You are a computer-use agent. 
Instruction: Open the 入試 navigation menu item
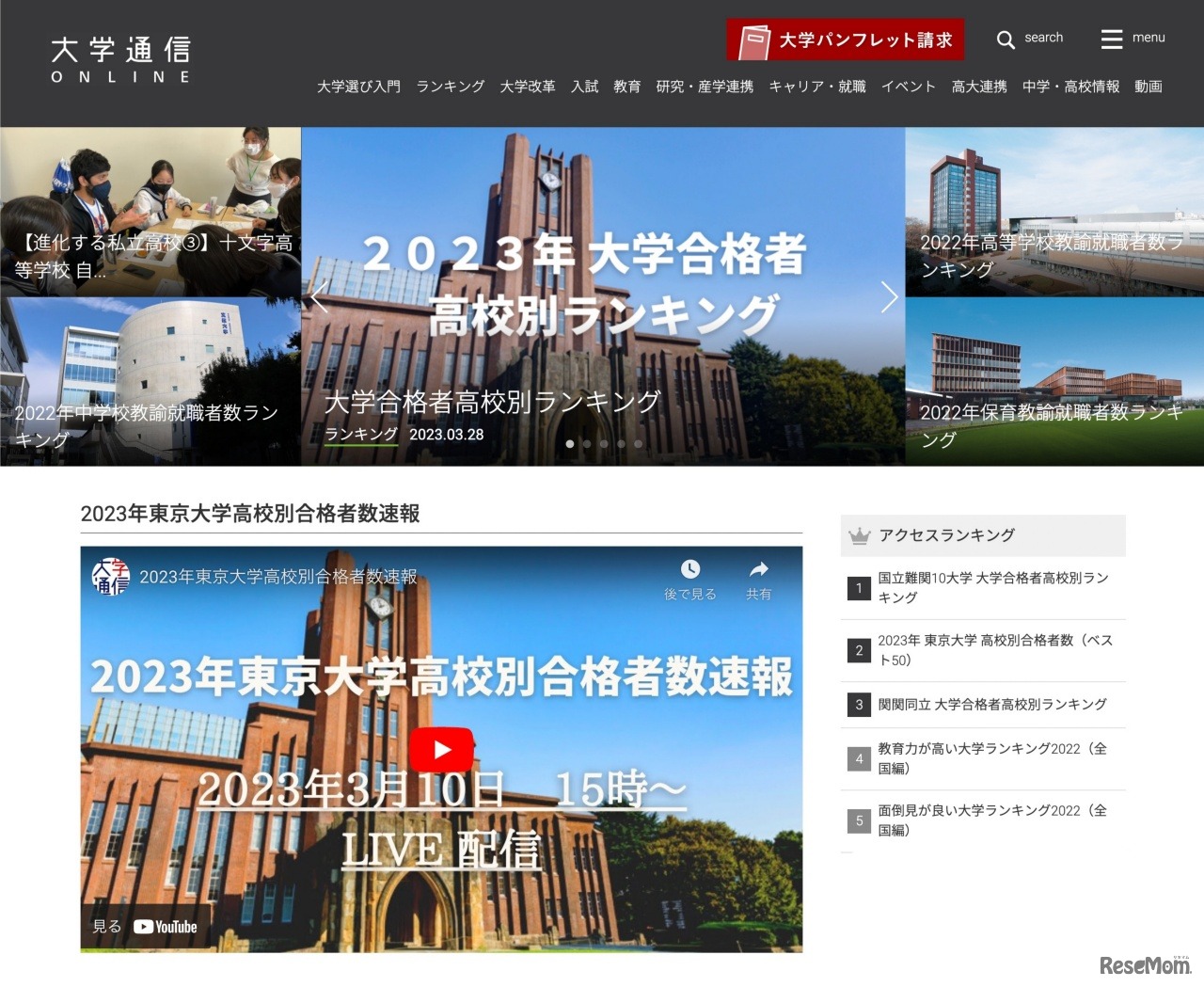coord(584,86)
